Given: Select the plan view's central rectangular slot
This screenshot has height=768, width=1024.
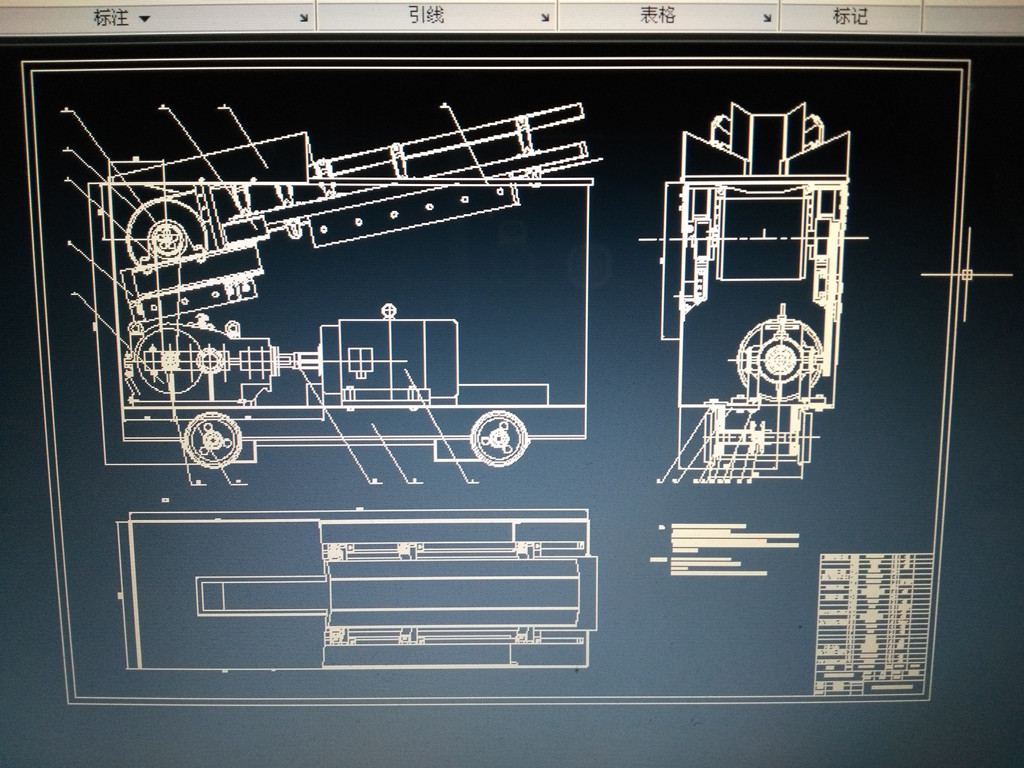Looking at the screenshot, I should click(x=262, y=596).
